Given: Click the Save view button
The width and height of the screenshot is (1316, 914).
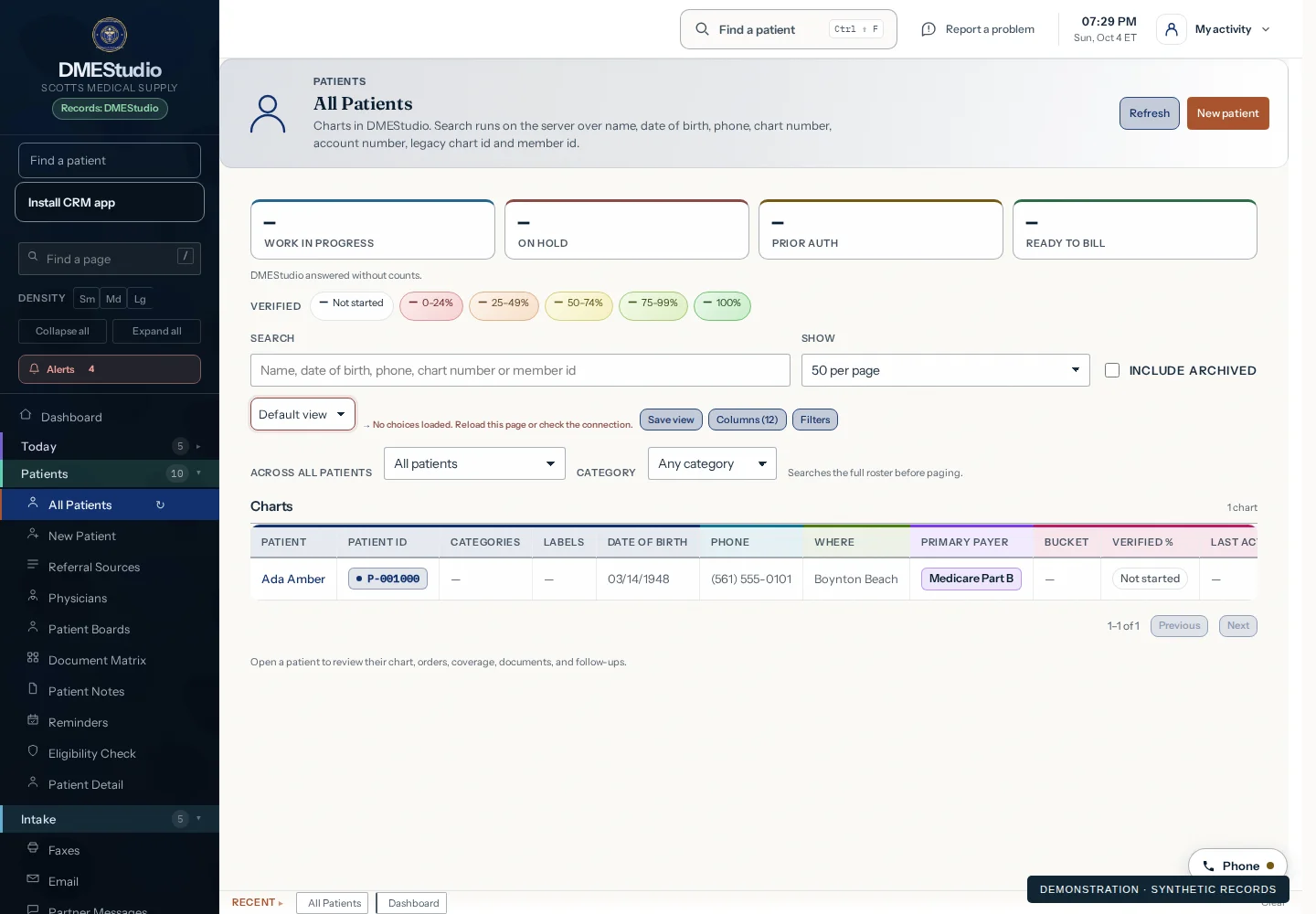Looking at the screenshot, I should click(x=671, y=420).
